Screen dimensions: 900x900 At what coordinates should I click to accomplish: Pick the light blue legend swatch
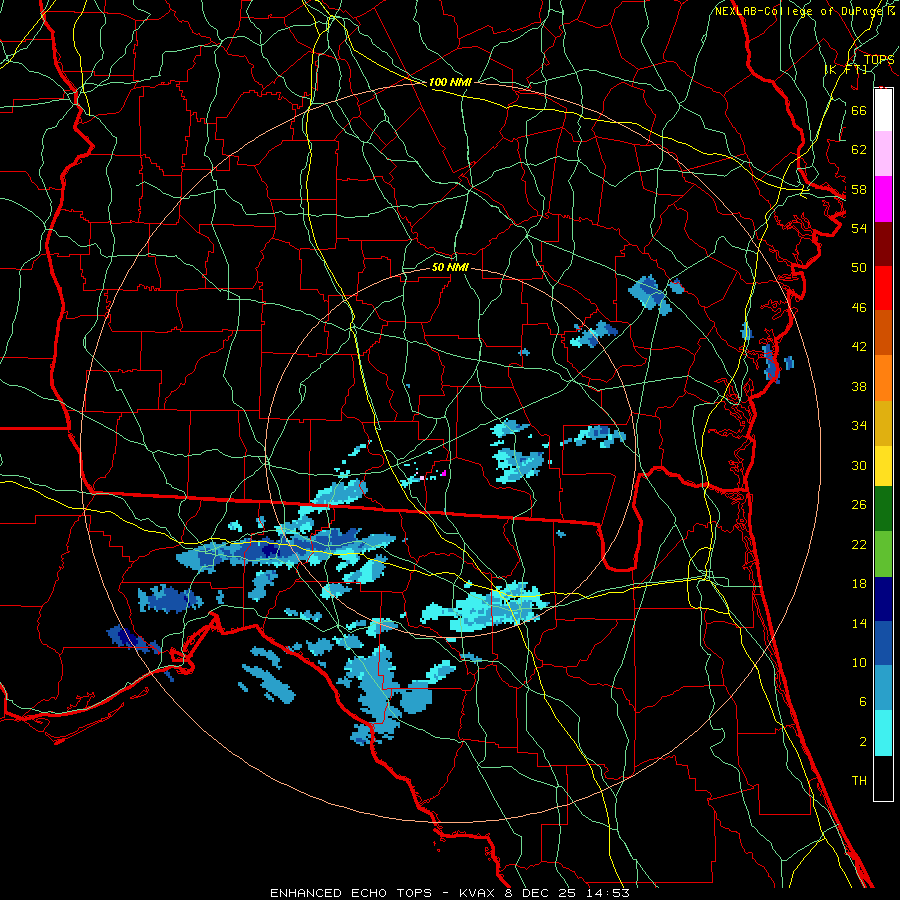click(x=883, y=688)
